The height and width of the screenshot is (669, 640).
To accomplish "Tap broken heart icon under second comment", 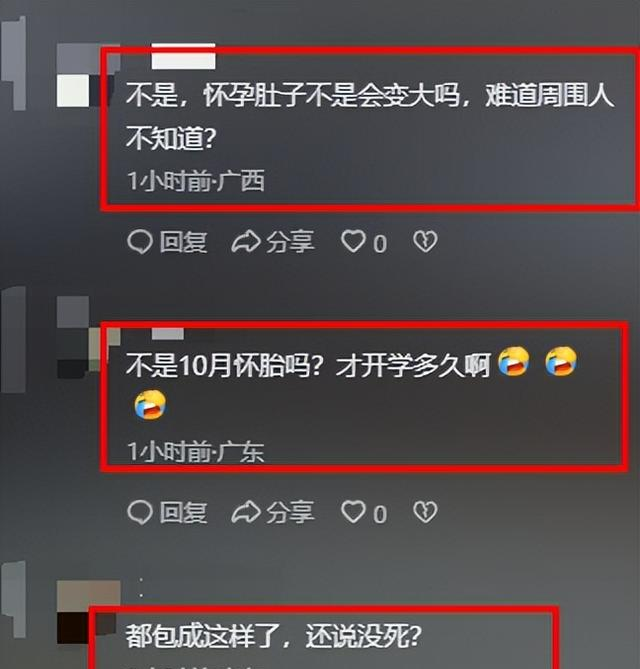I will pyautogui.click(x=425, y=512).
